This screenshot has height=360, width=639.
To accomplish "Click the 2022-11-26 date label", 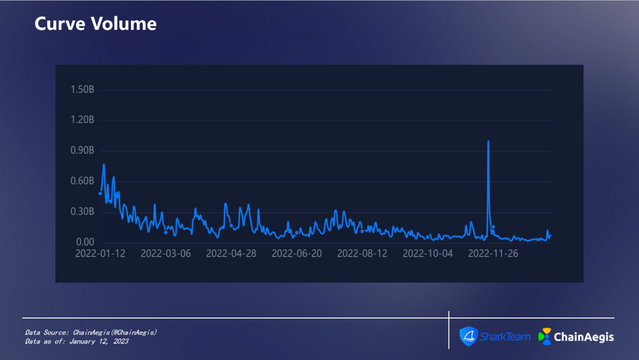I will click(x=493, y=254).
